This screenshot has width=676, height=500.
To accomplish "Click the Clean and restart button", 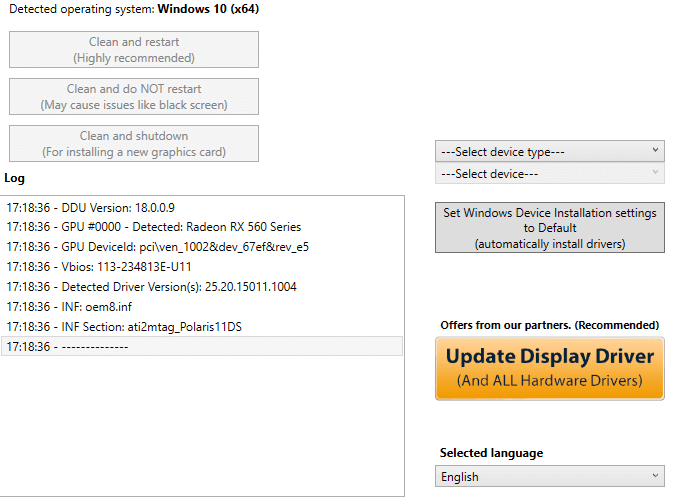I will [x=134, y=50].
